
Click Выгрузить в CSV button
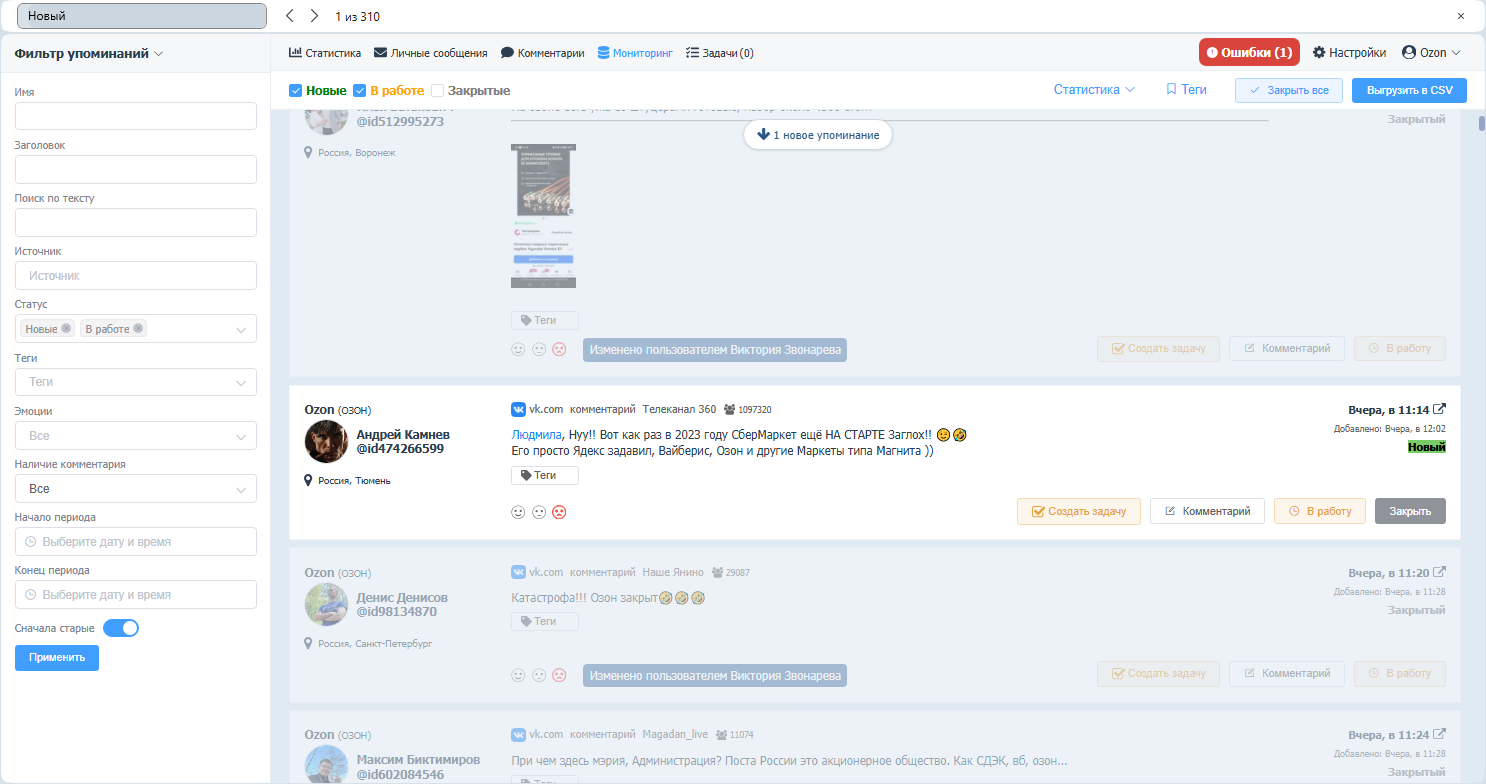click(1409, 90)
